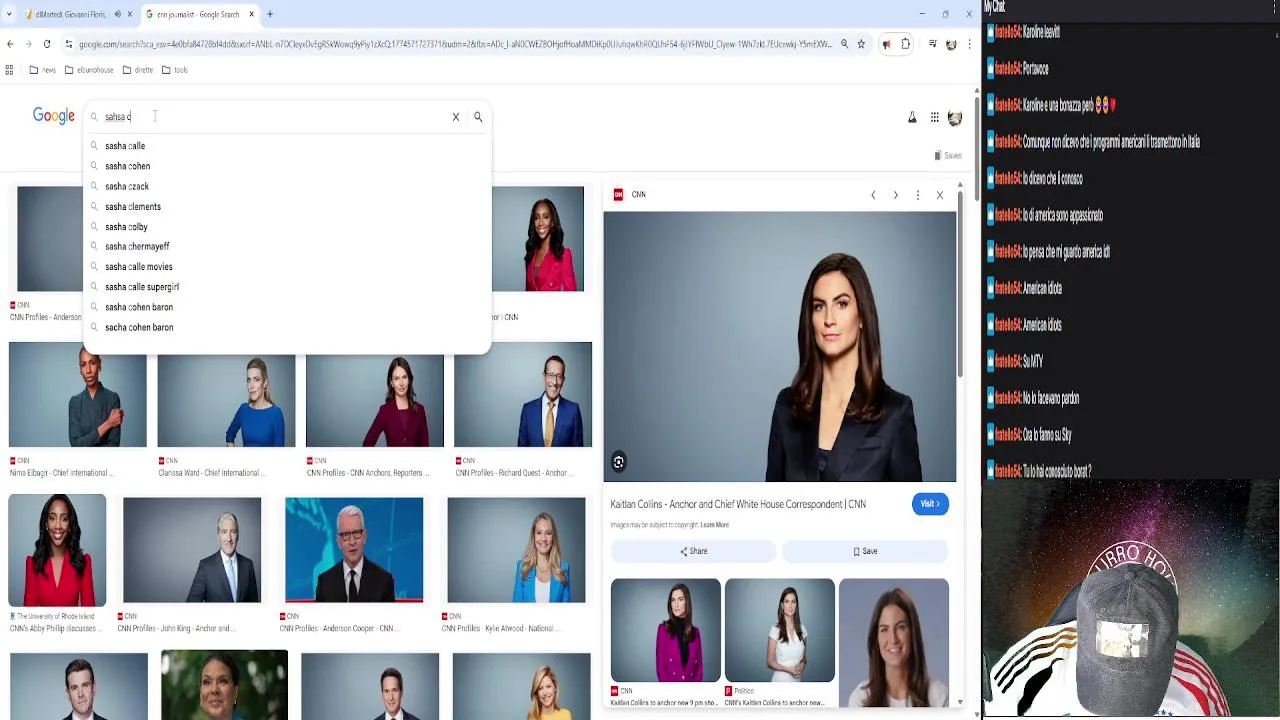Open Anderson Cooper image thumbnail
Viewport: 1280px width, 720px height.
pyautogui.click(x=354, y=550)
